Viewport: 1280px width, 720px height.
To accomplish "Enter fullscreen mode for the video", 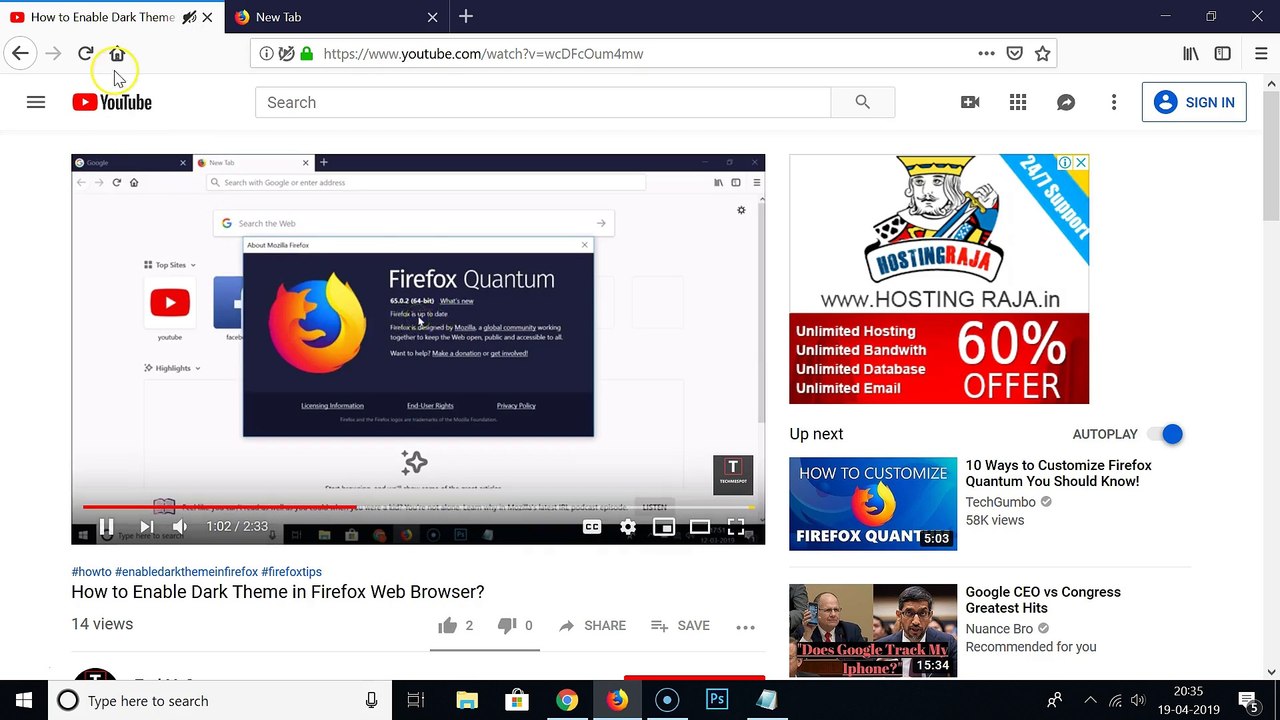I will click(736, 527).
